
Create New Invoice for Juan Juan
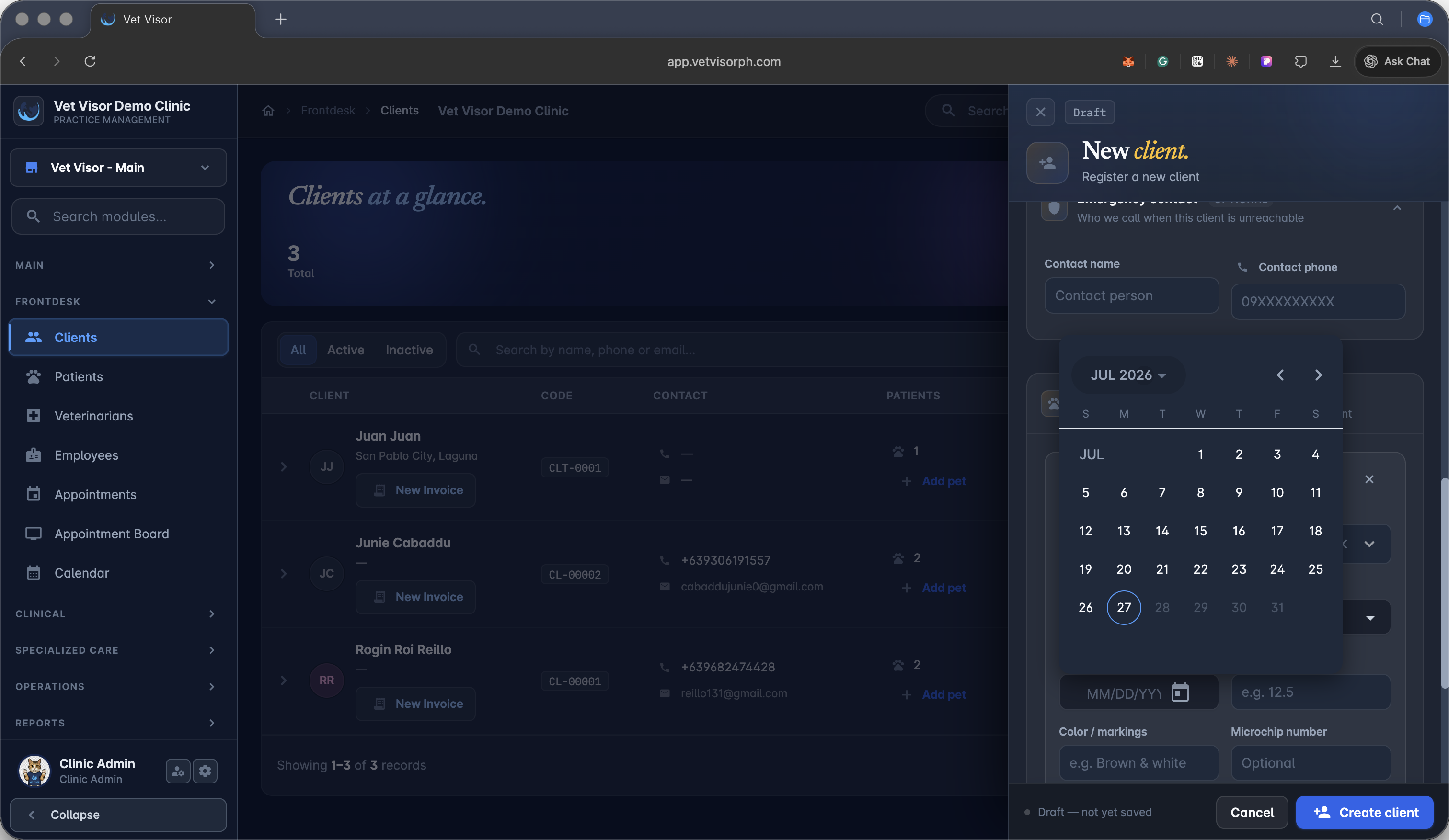point(416,490)
